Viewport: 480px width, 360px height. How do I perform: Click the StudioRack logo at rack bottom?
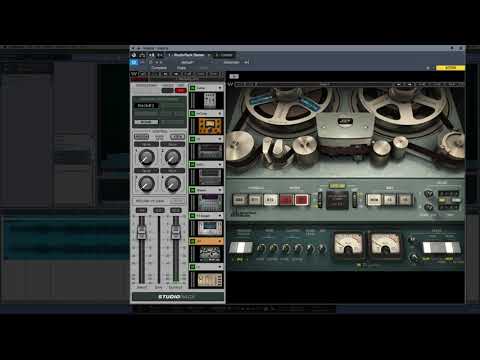click(x=177, y=297)
